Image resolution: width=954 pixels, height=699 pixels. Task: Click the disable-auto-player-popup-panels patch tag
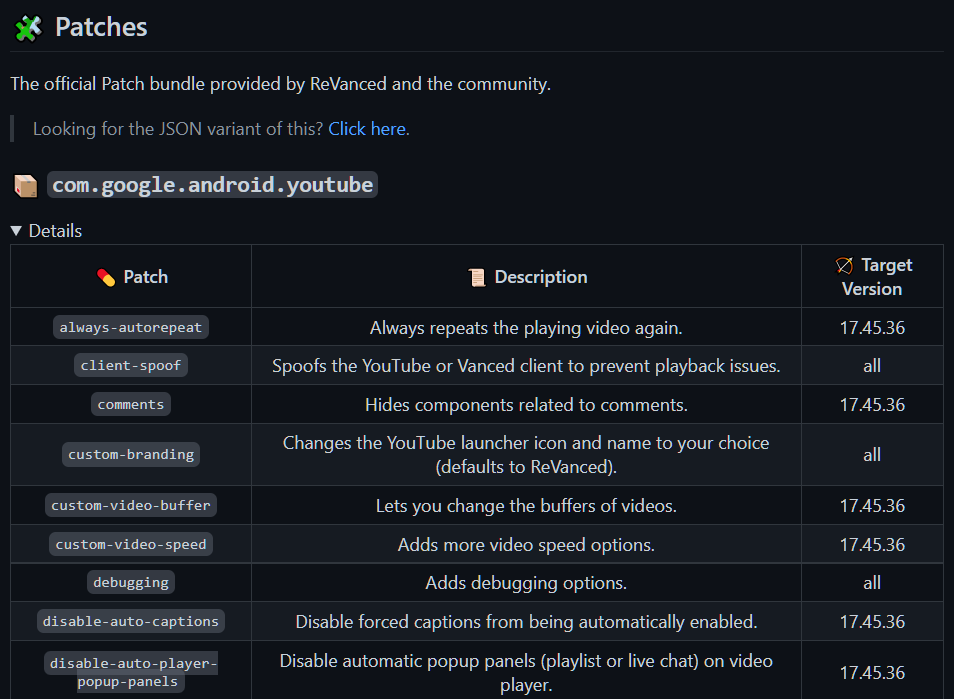click(131, 672)
